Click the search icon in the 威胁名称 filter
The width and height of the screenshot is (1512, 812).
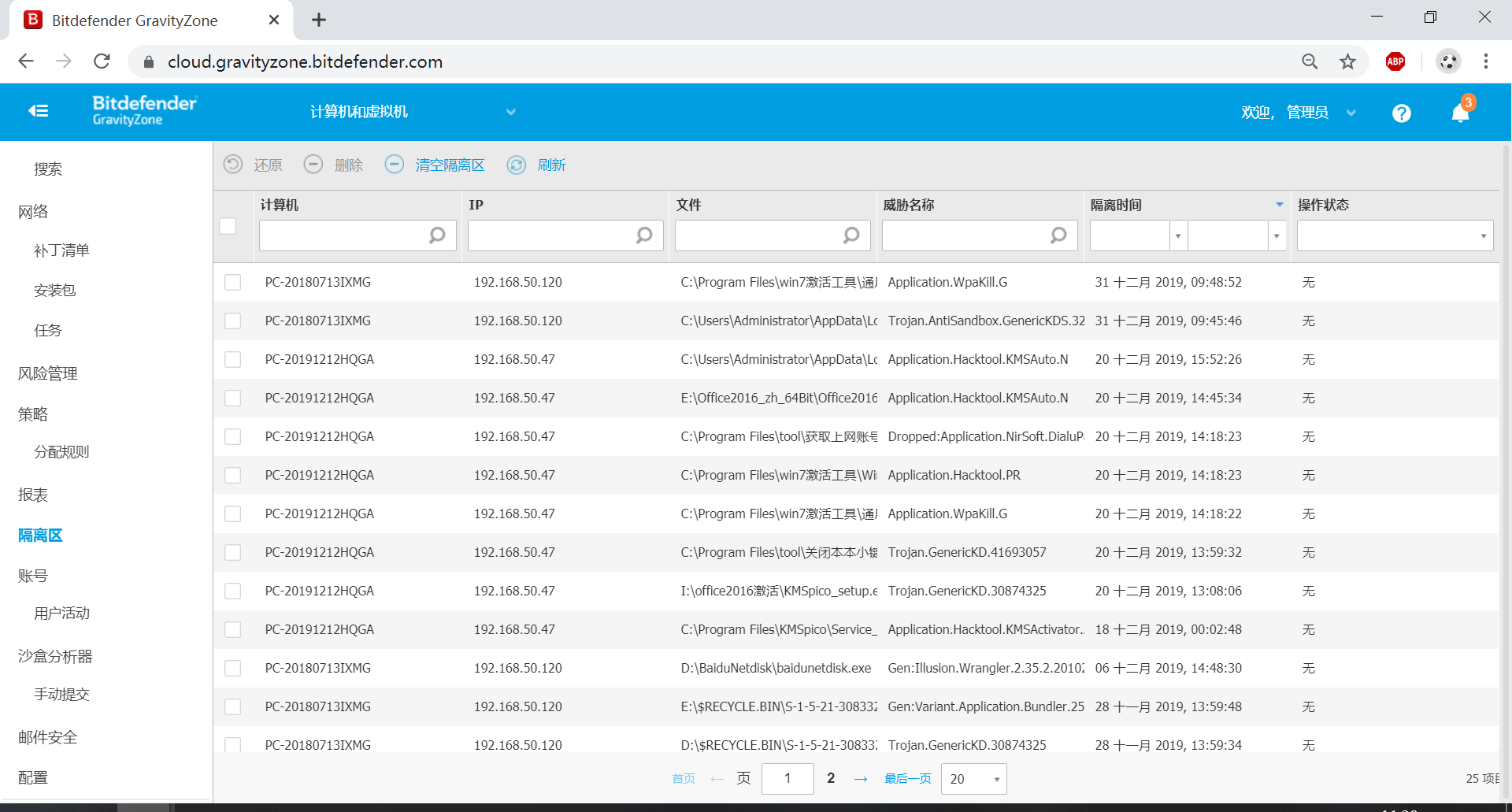pyautogui.click(x=1058, y=235)
